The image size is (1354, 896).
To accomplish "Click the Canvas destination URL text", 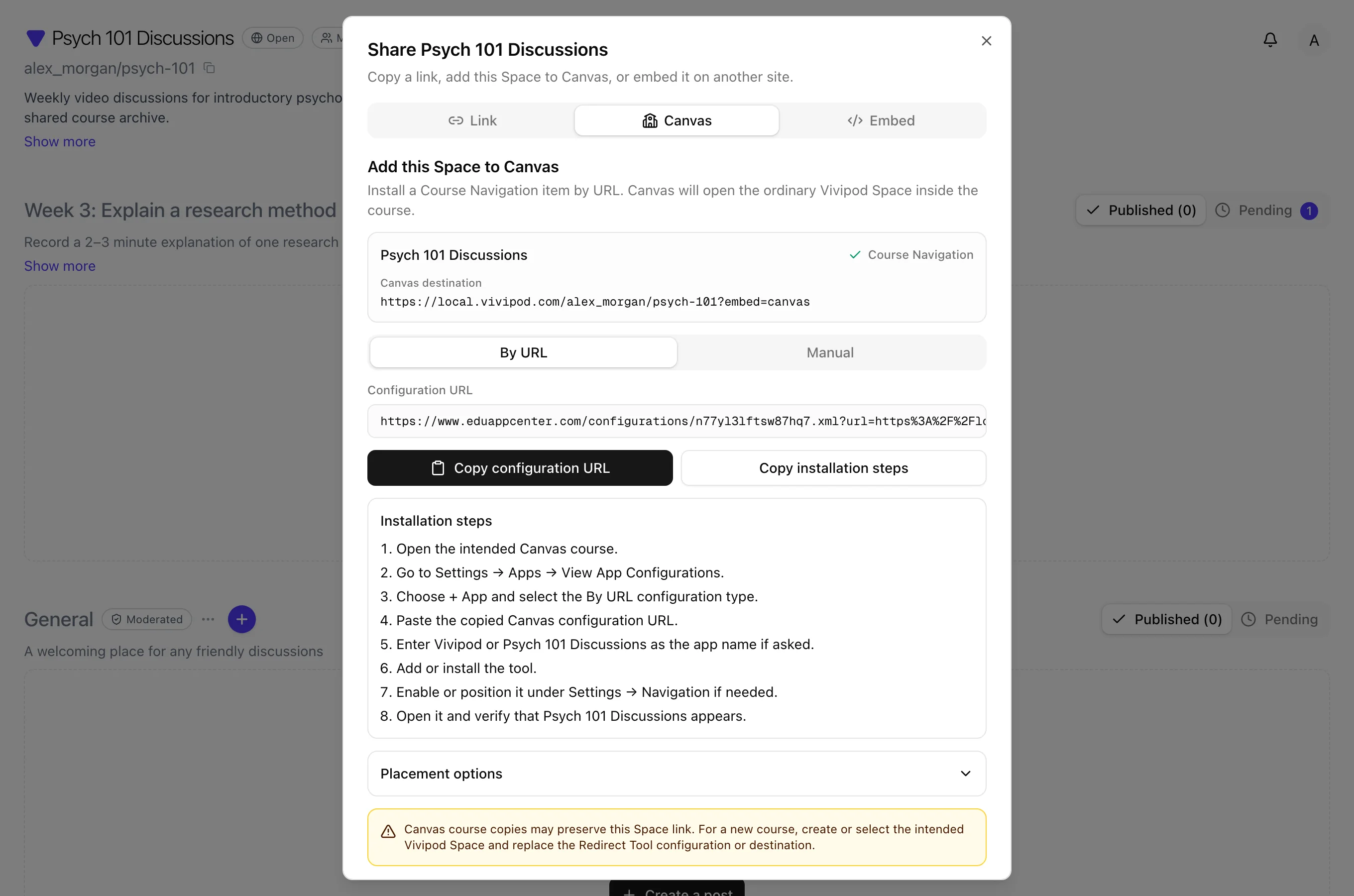I will click(595, 302).
